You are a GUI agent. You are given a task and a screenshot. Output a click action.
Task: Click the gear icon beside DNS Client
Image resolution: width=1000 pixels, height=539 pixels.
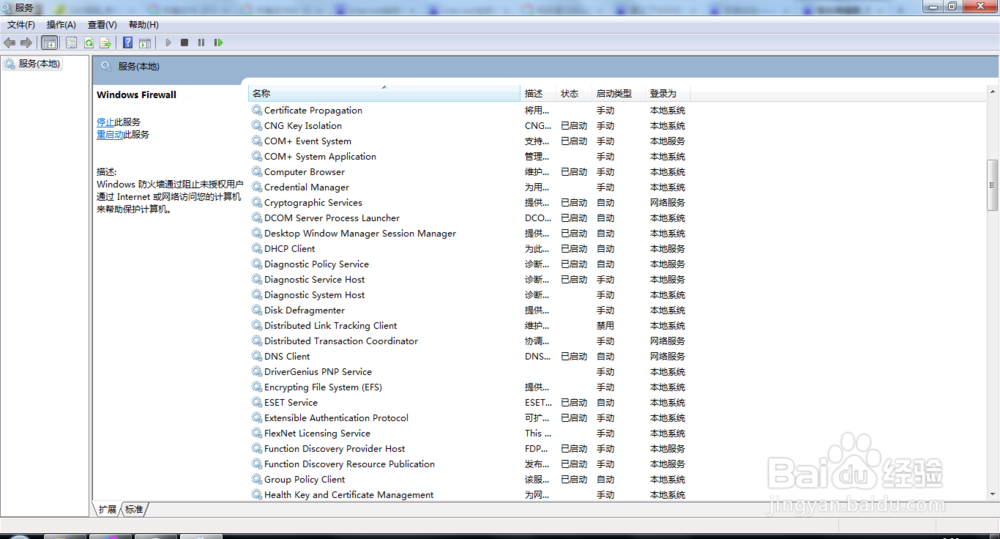point(256,356)
